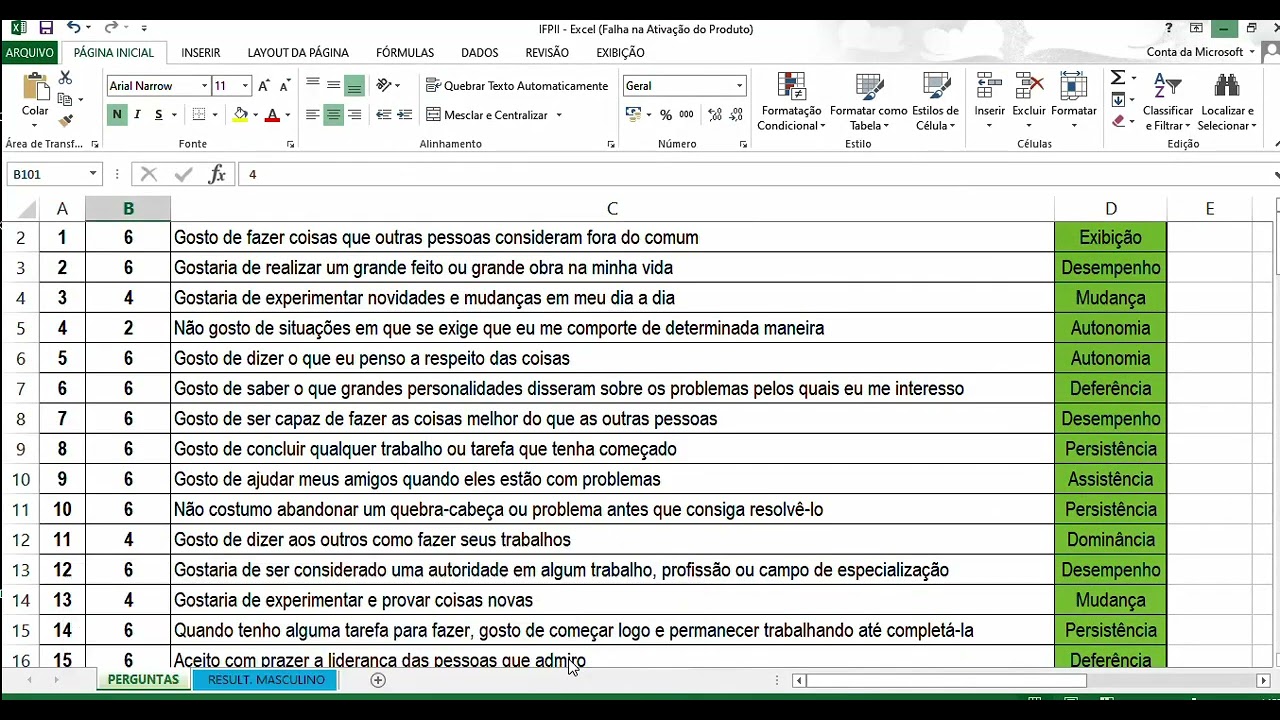Screen dimensions: 1280x720
Task: Apply percent style
Action: coord(666,115)
